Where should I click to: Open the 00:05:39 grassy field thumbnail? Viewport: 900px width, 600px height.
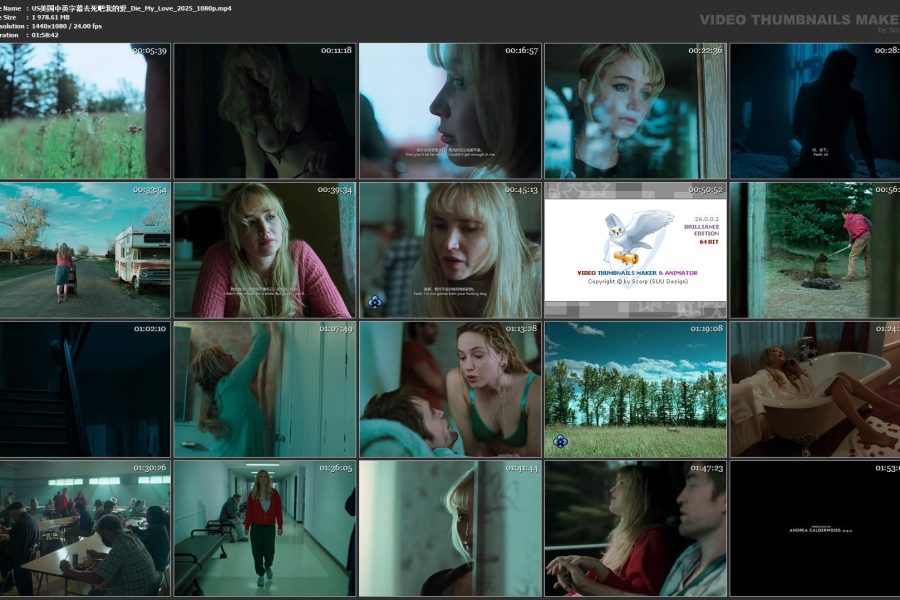(85, 111)
